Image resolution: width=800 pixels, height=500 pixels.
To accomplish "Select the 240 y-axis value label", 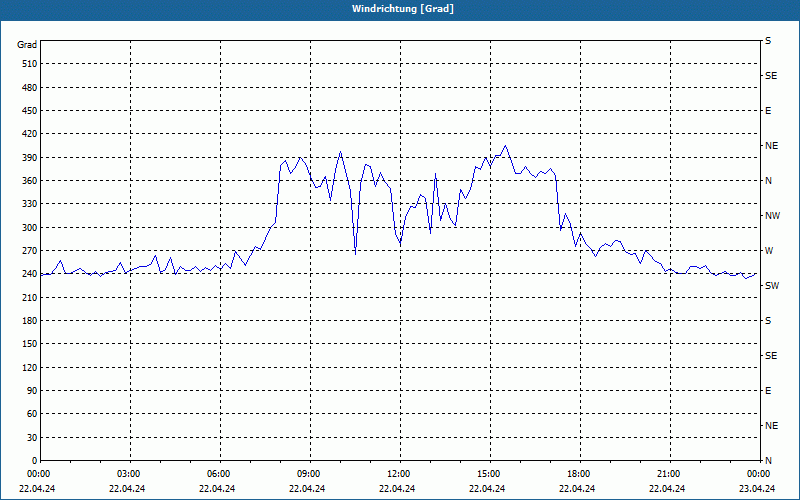I will (28, 274).
